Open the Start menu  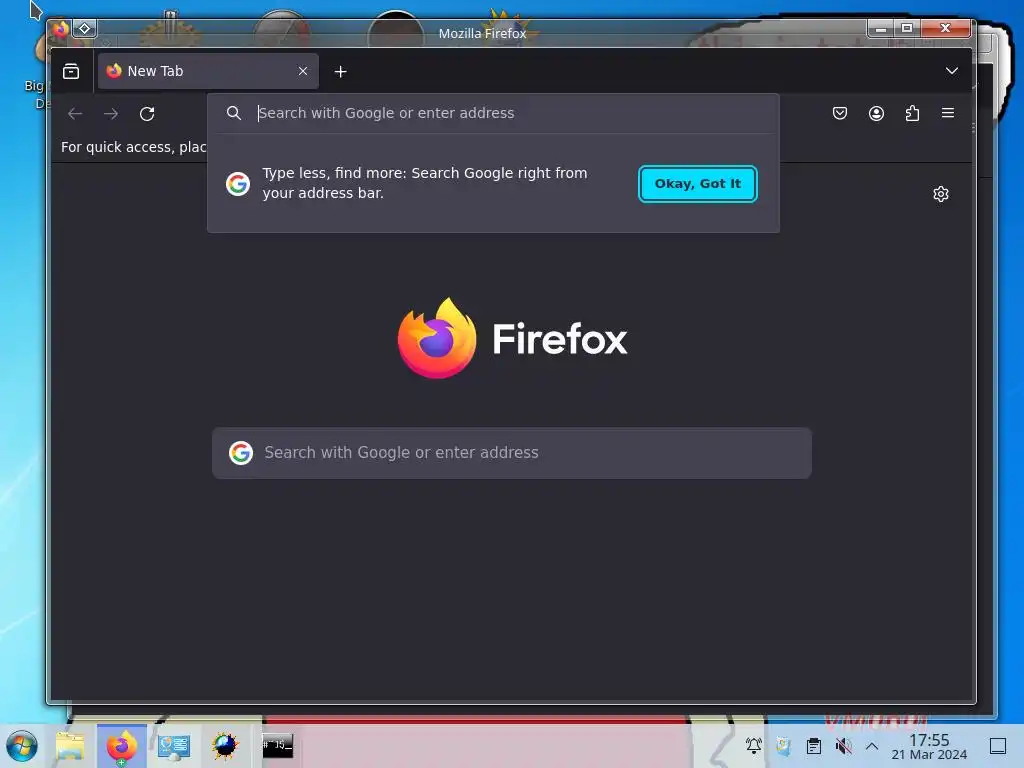point(22,746)
